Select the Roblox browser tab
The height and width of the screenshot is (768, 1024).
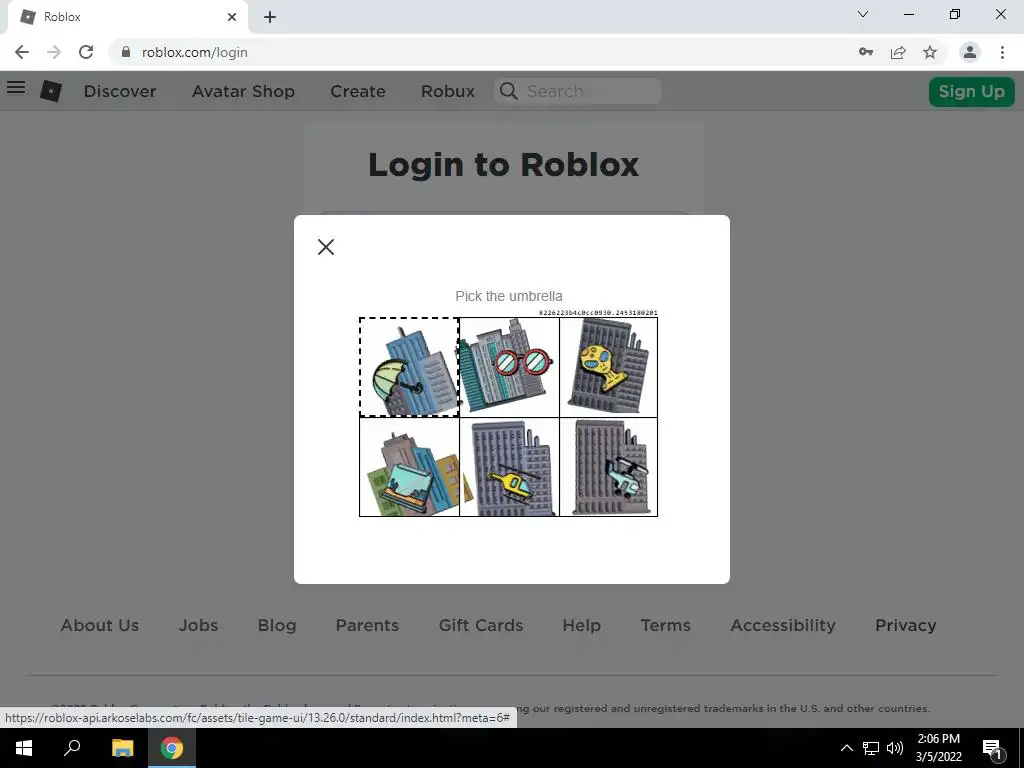tap(127, 17)
